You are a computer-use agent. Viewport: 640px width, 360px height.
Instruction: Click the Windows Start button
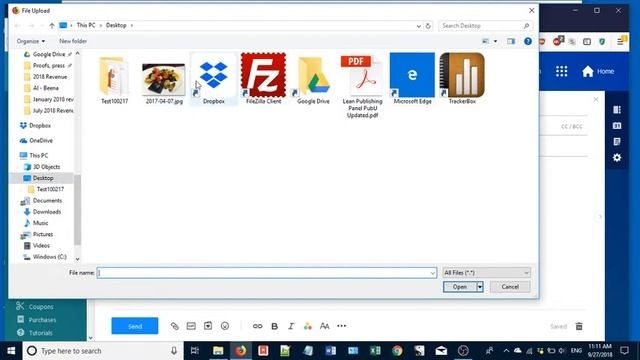coord(11,351)
